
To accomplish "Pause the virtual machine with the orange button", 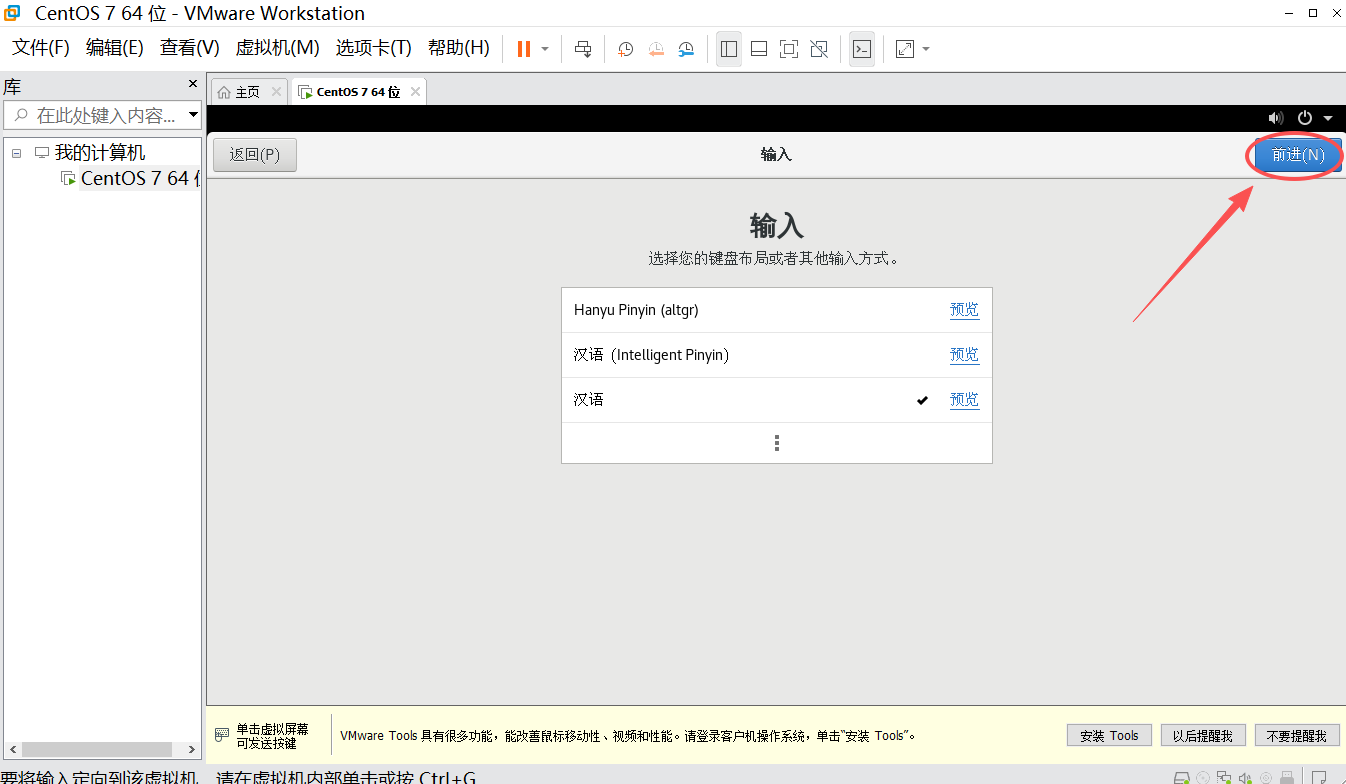I will [523, 49].
